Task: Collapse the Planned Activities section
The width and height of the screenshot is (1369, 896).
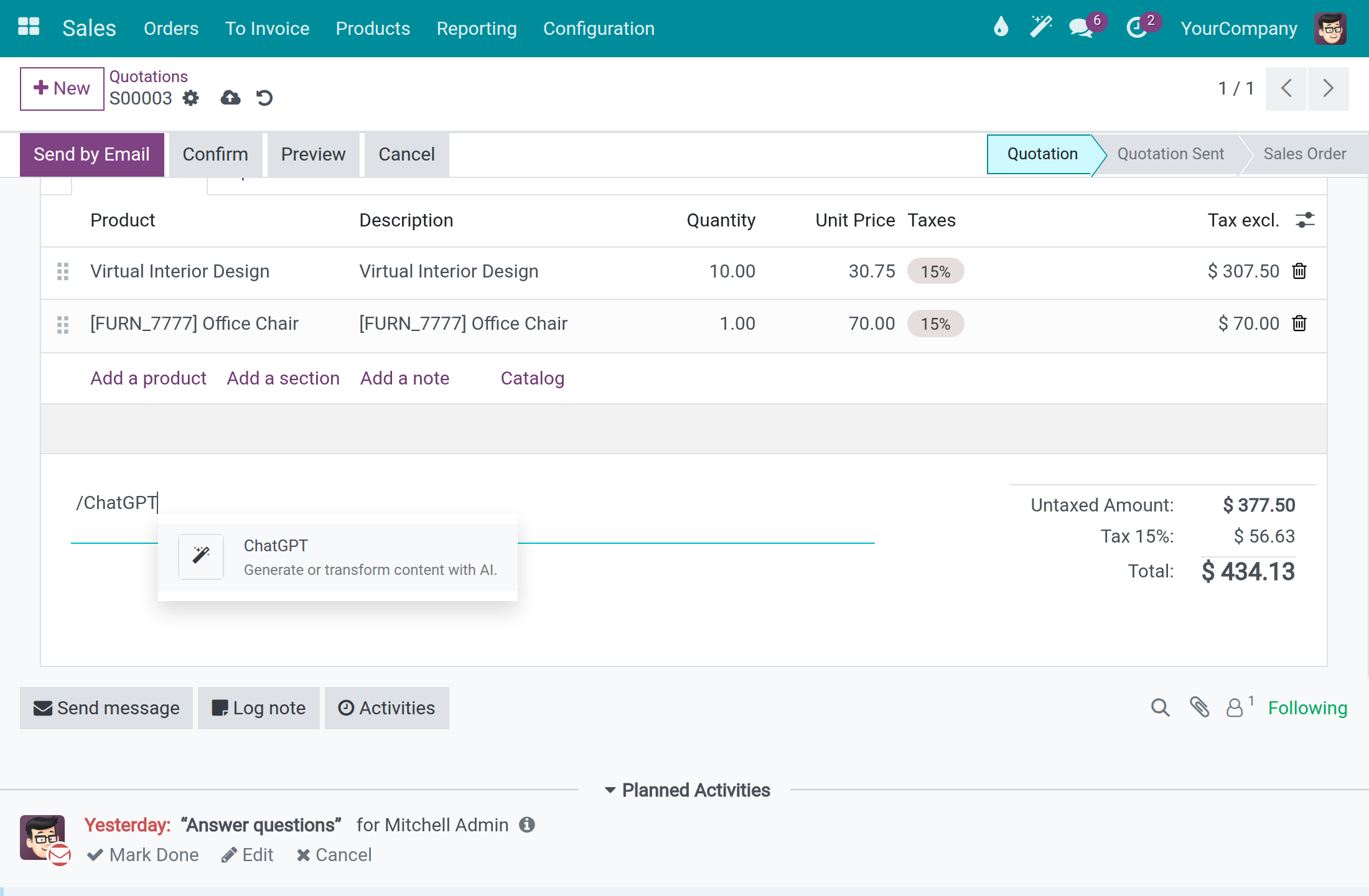Action: (688, 790)
